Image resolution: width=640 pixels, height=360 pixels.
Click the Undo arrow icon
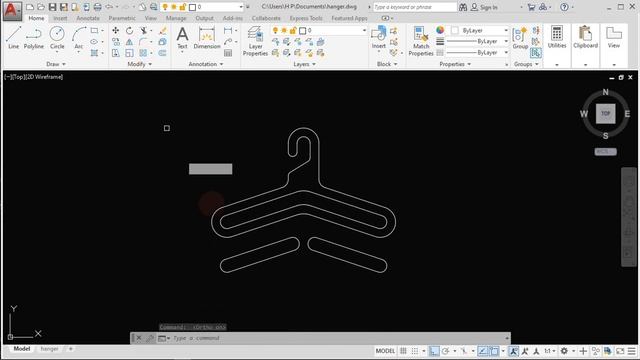[109, 7]
